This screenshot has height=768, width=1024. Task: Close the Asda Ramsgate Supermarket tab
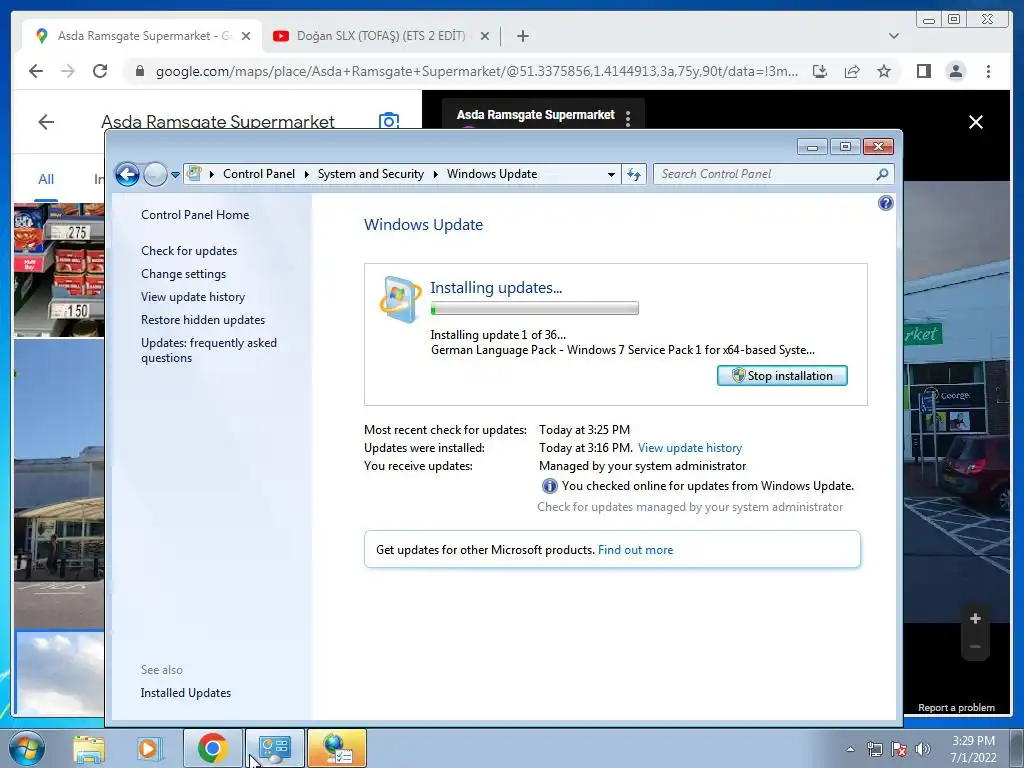click(246, 36)
